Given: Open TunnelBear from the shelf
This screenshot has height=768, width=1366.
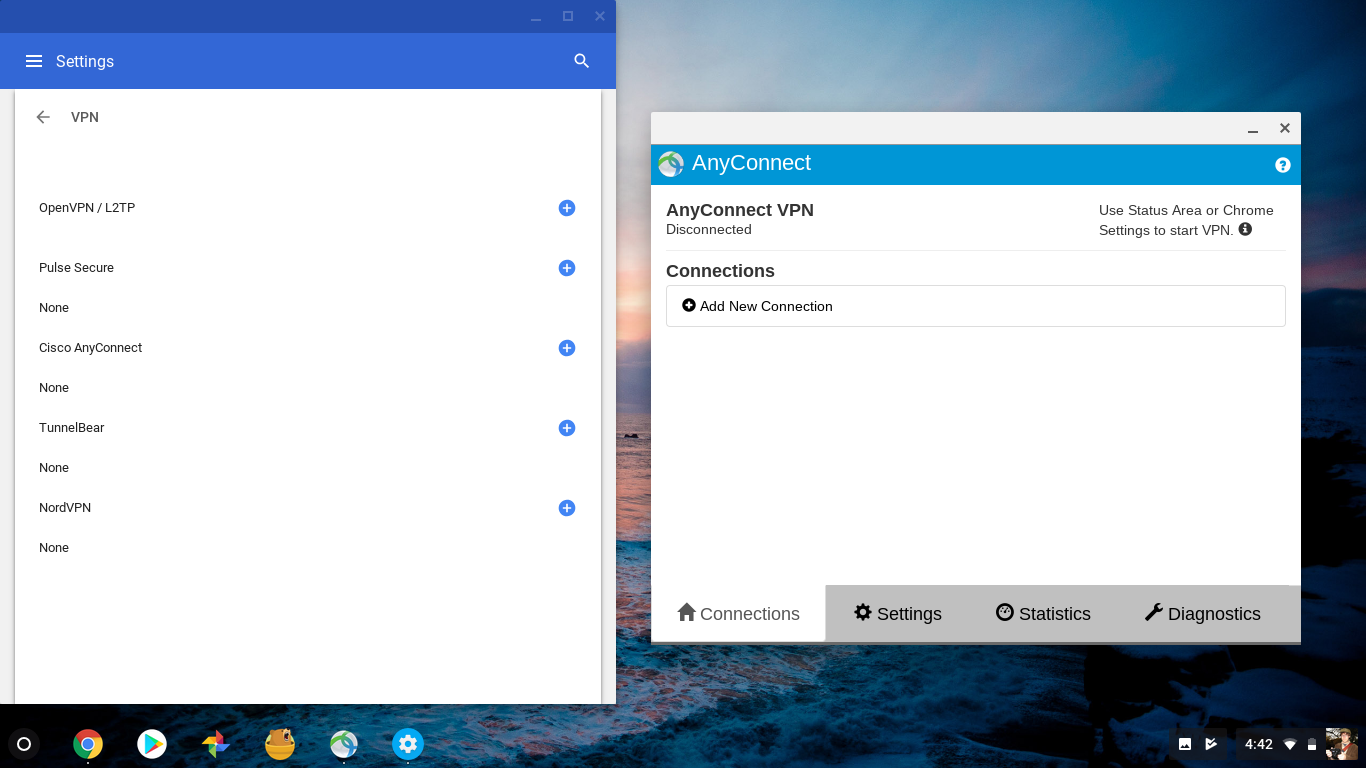Looking at the screenshot, I should pyautogui.click(x=280, y=744).
